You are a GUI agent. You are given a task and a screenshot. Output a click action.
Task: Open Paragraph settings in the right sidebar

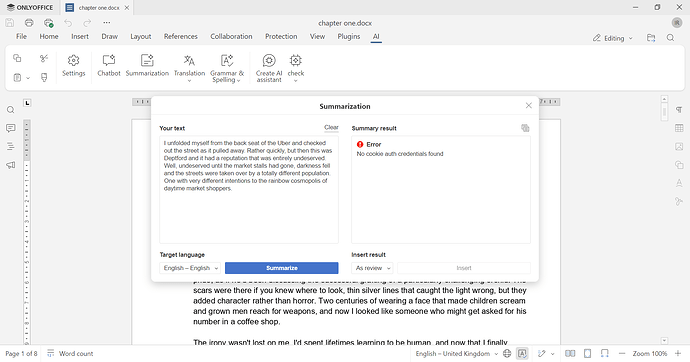pyautogui.click(x=679, y=110)
